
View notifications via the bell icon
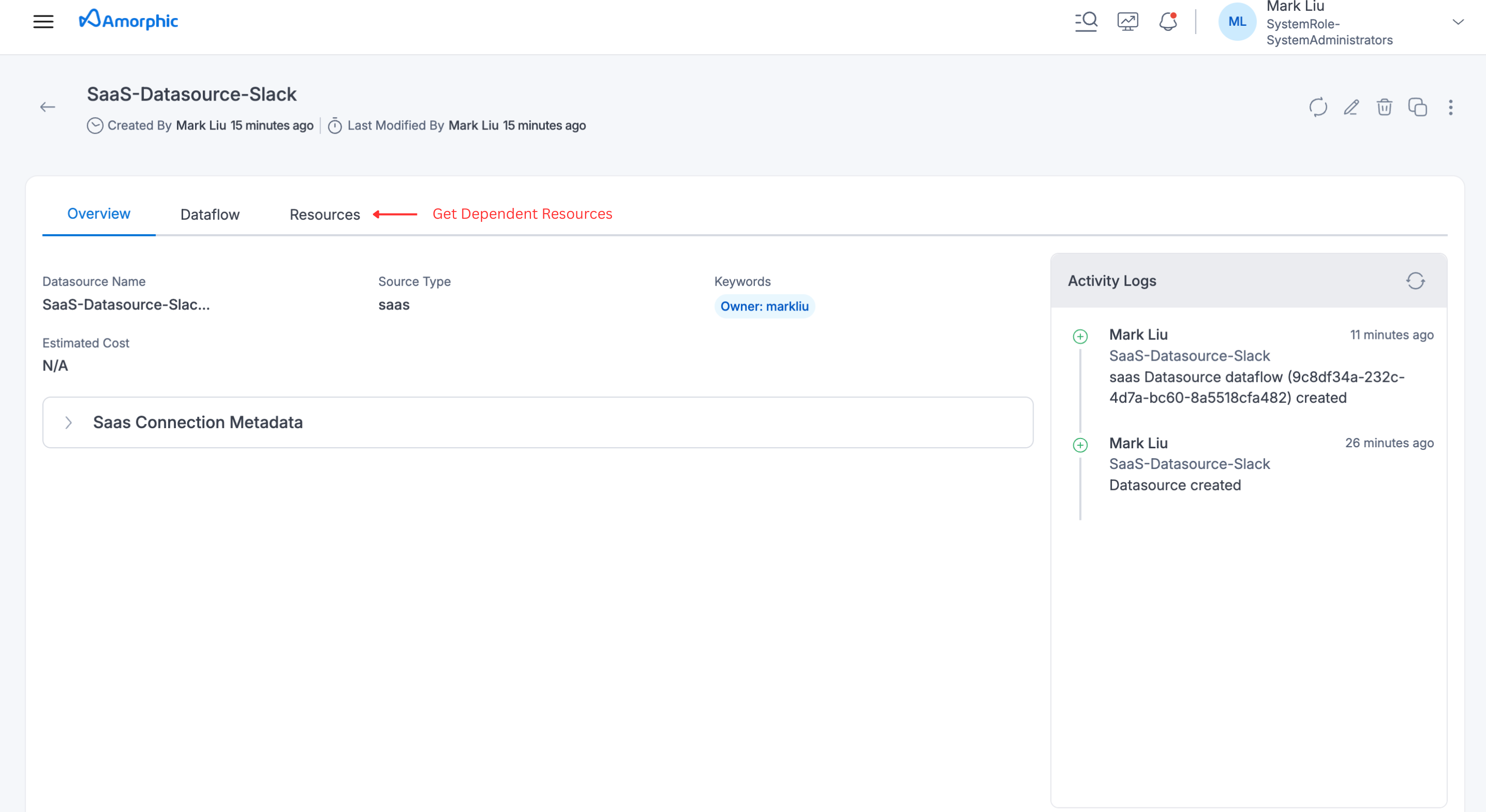click(x=1167, y=21)
